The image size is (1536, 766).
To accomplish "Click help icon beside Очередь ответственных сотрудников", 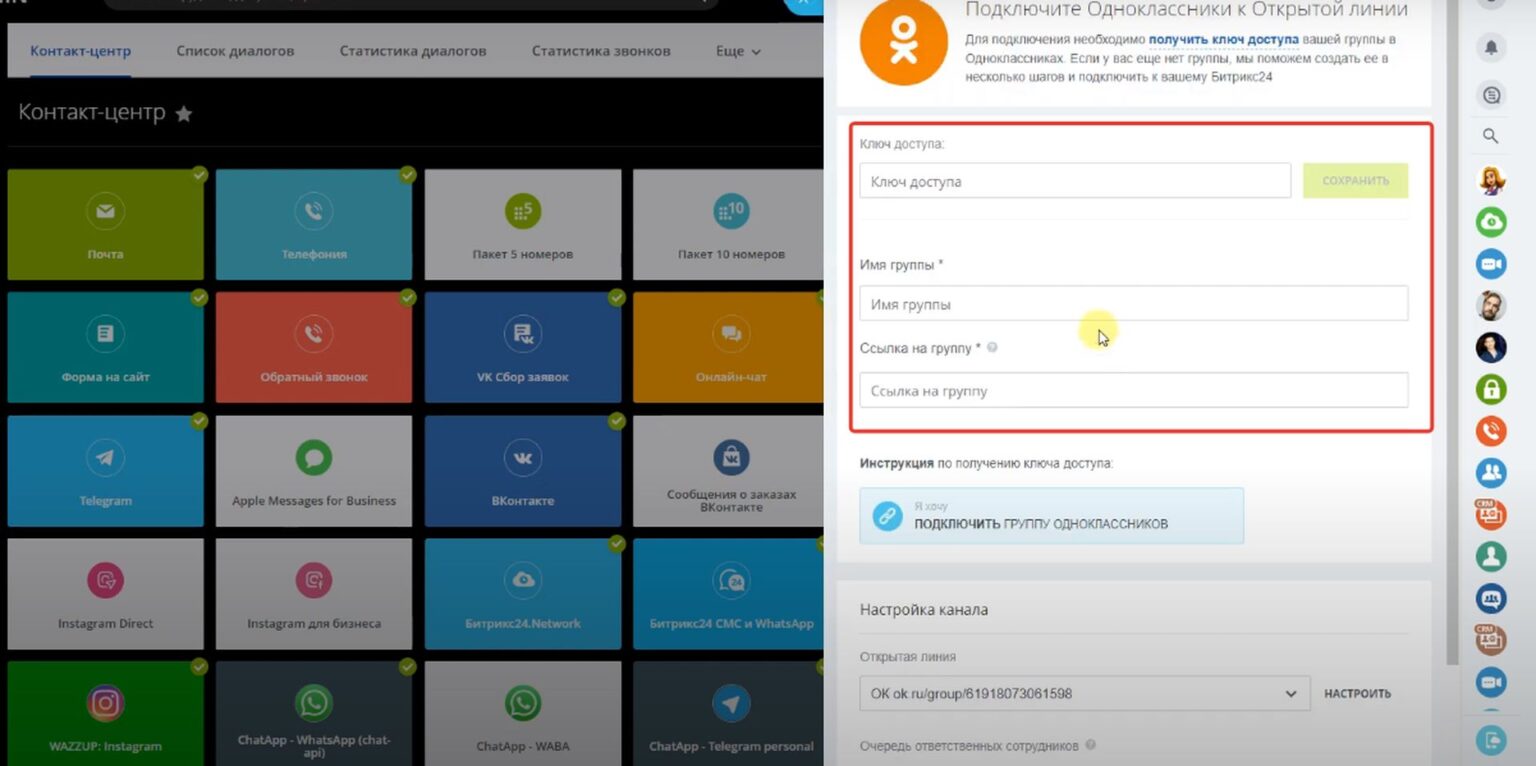I will (x=1090, y=745).
